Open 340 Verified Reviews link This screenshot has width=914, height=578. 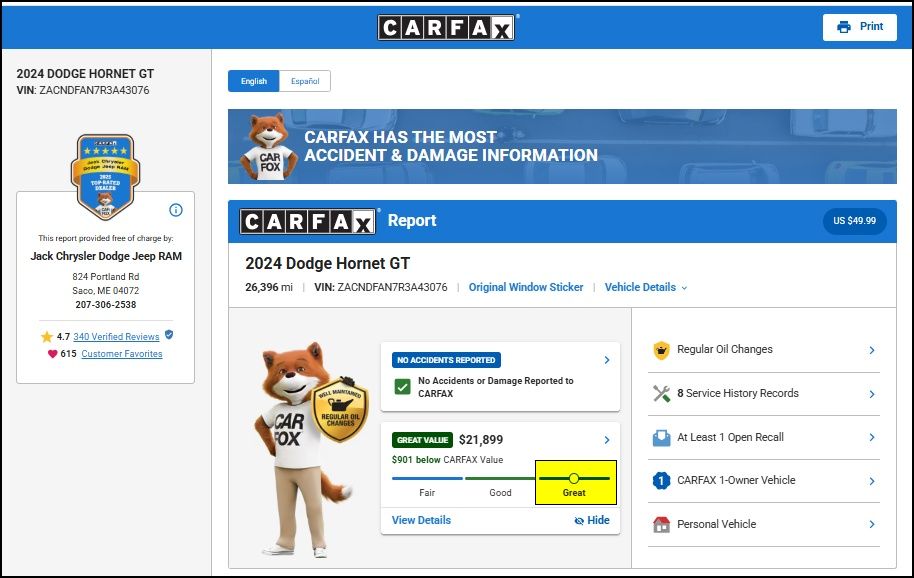[x=116, y=337]
